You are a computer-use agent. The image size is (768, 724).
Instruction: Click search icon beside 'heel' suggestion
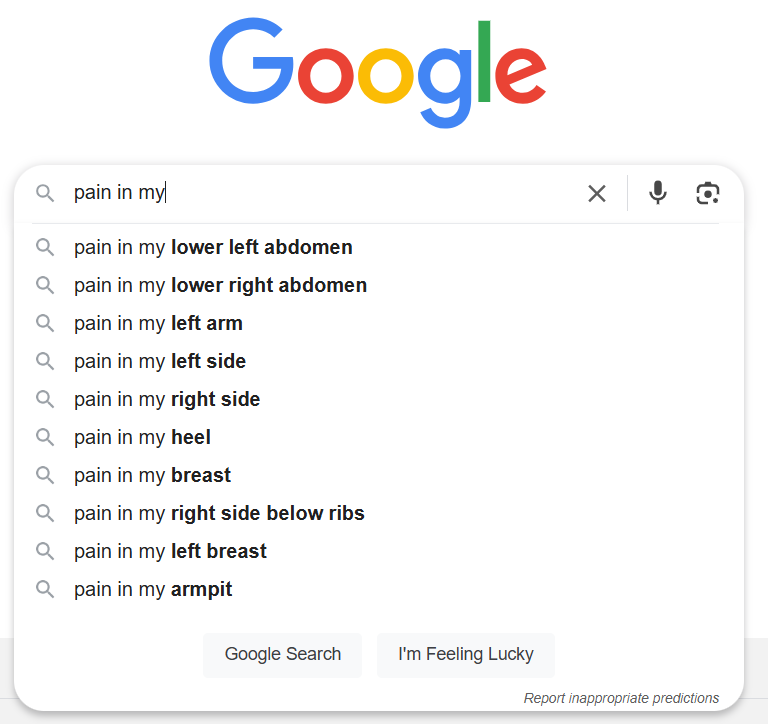[45, 437]
